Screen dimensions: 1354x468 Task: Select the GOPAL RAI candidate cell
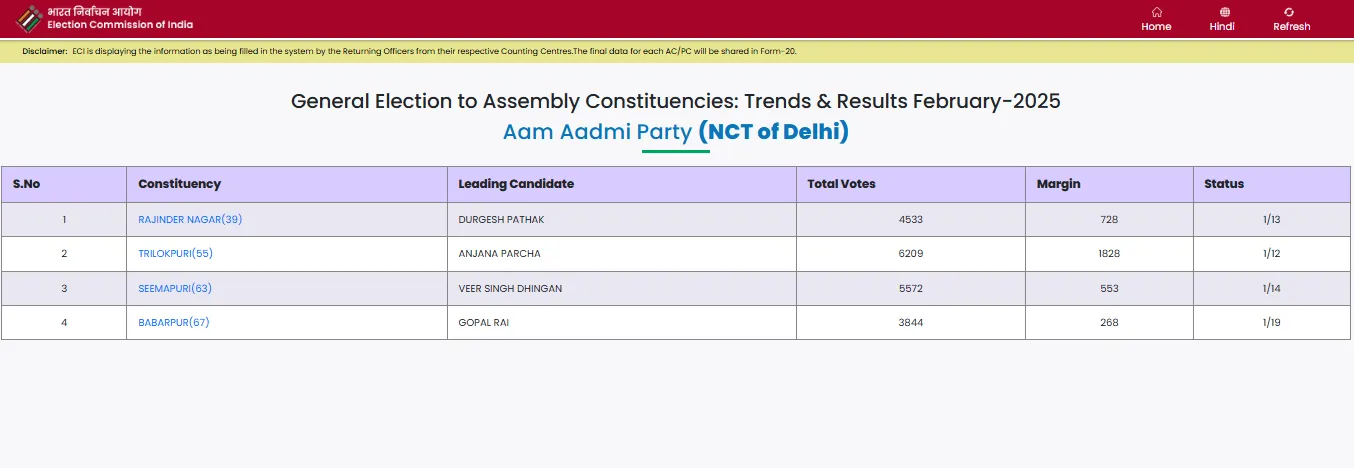(483, 323)
